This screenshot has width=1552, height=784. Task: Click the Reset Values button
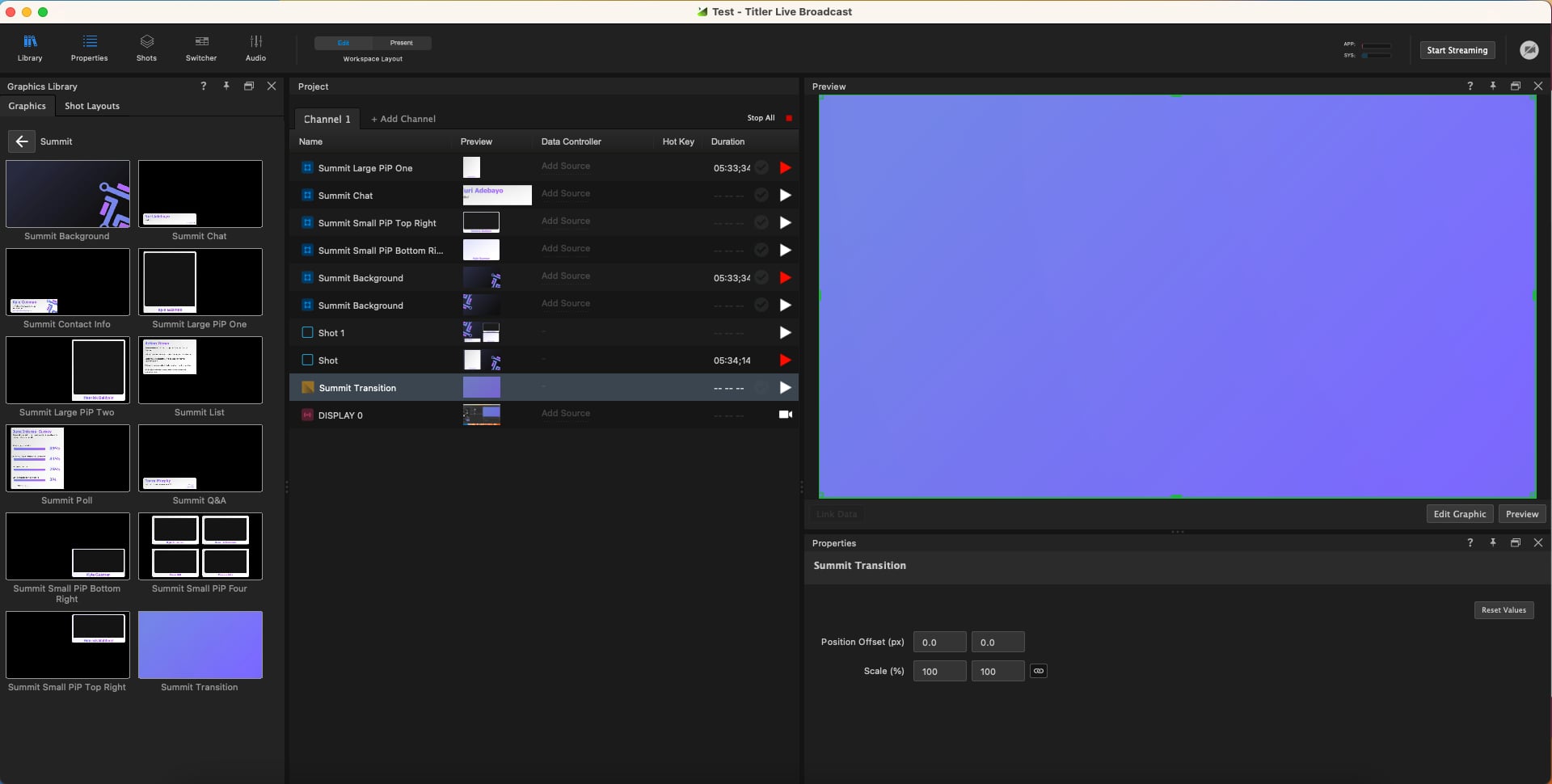1503,610
